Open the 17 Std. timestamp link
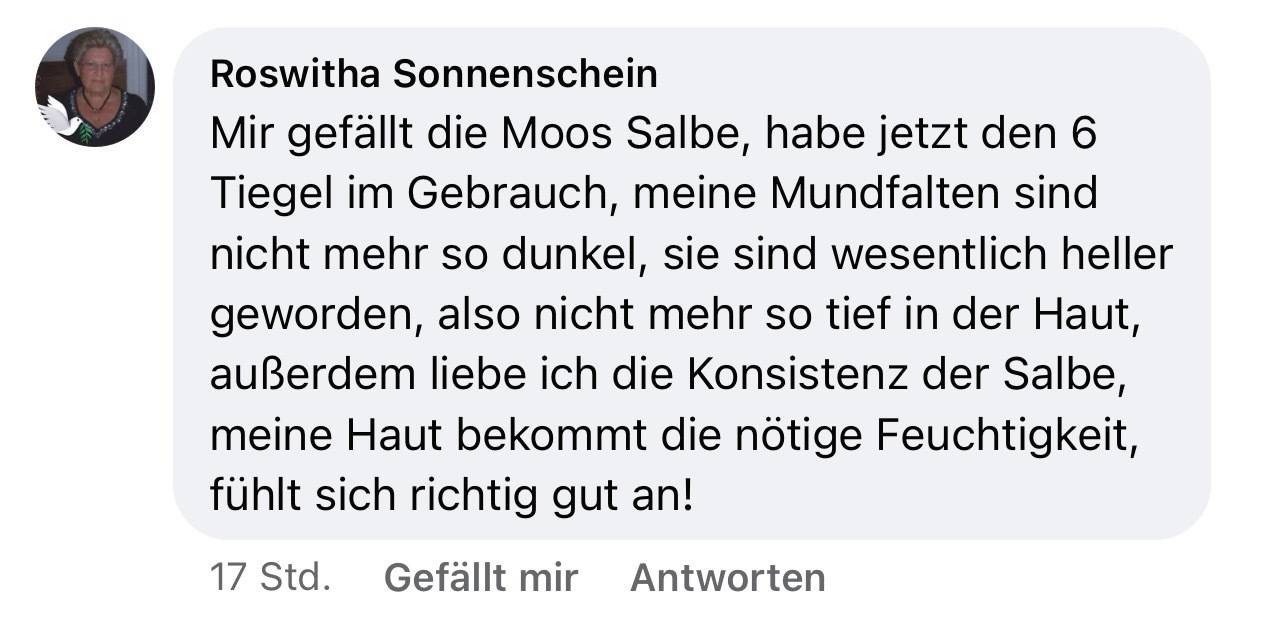Viewport: 1283px width, 631px height. click(x=270, y=577)
